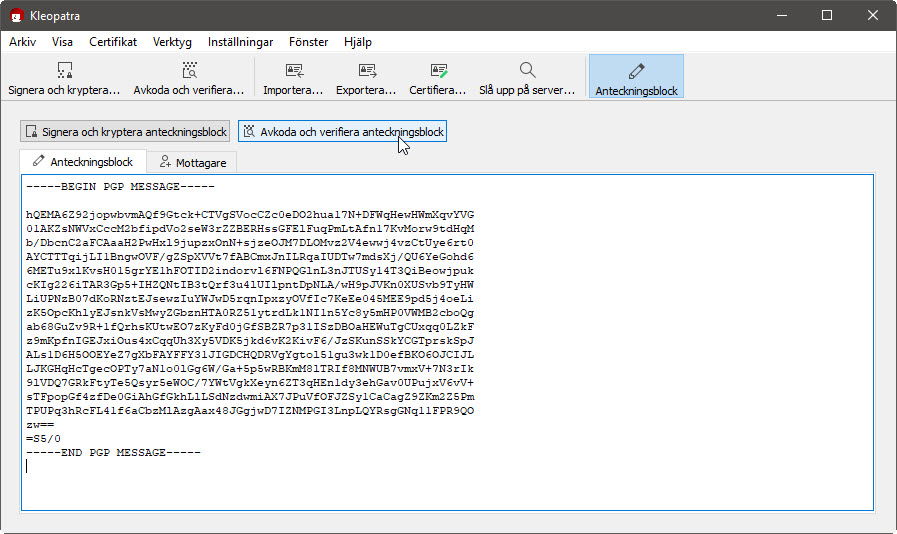This screenshot has width=897, height=534.
Task: Click the Exportera toolbar icon
Action: 366,70
